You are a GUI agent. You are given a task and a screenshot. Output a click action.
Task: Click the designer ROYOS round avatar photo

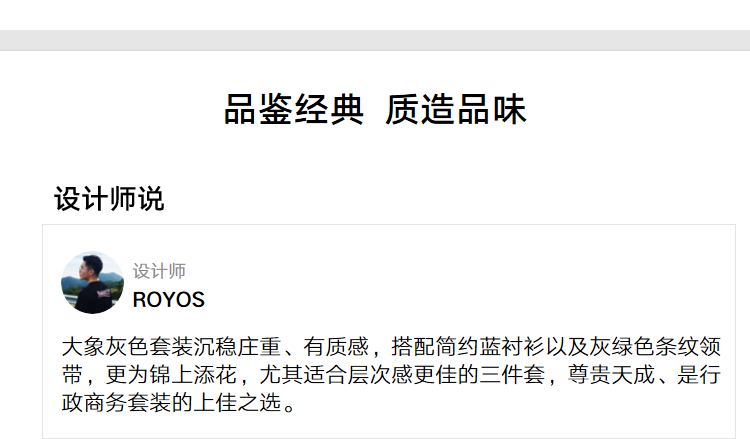tap(92, 283)
